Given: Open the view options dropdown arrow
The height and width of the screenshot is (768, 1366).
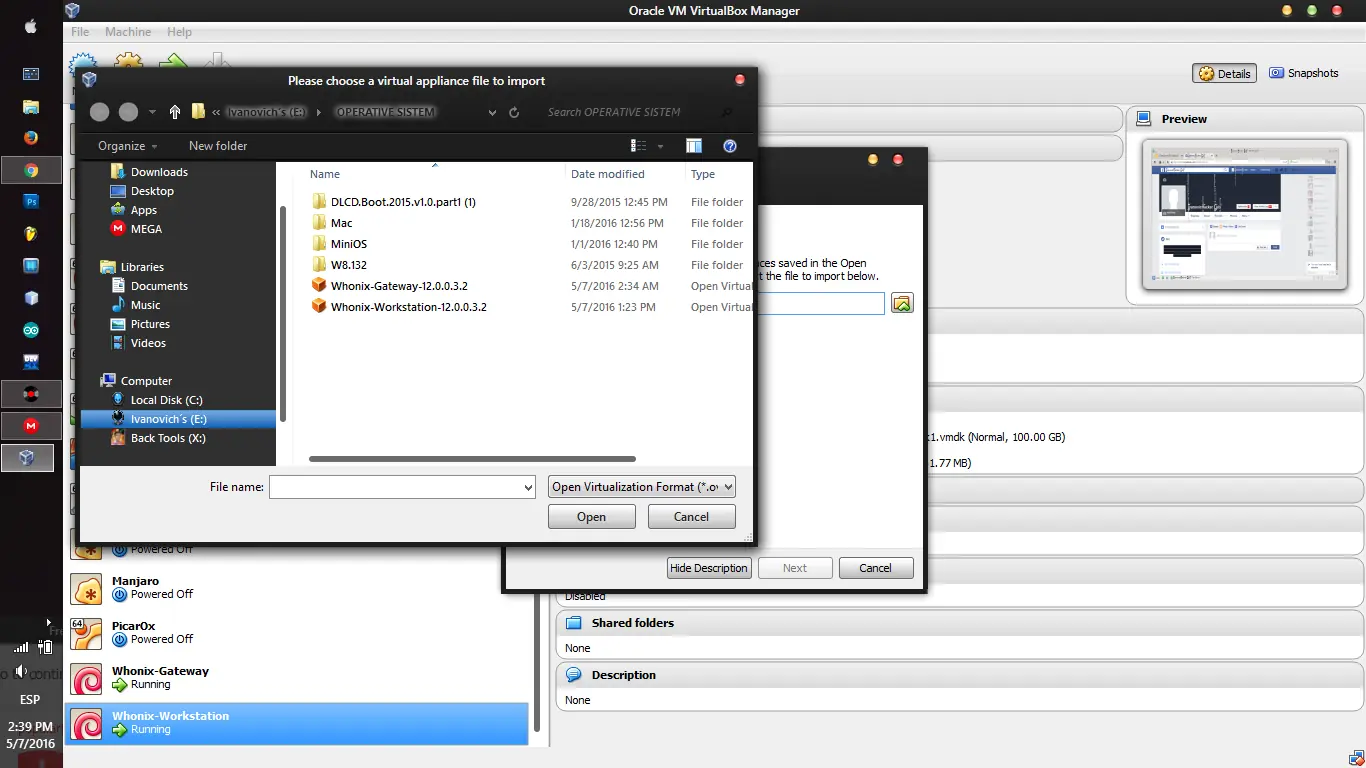Looking at the screenshot, I should 661,146.
